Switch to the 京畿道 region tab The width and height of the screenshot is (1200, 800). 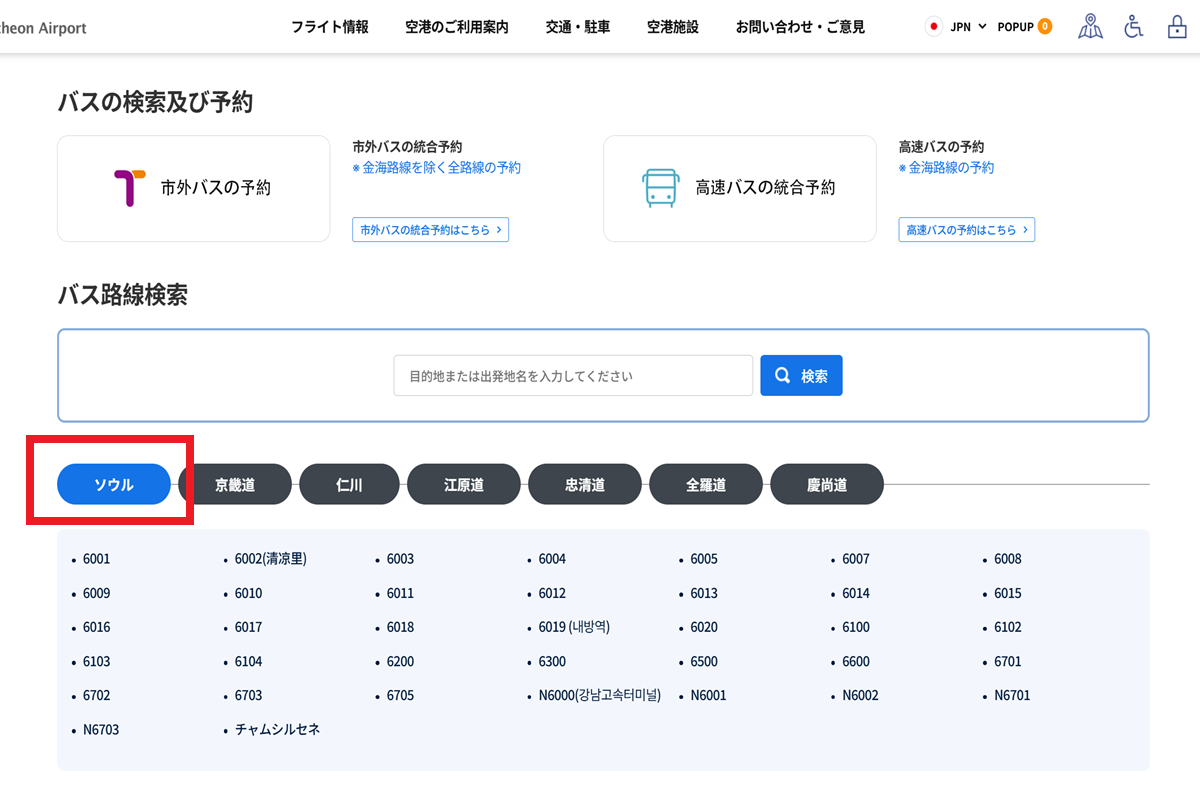pyautogui.click(x=235, y=485)
